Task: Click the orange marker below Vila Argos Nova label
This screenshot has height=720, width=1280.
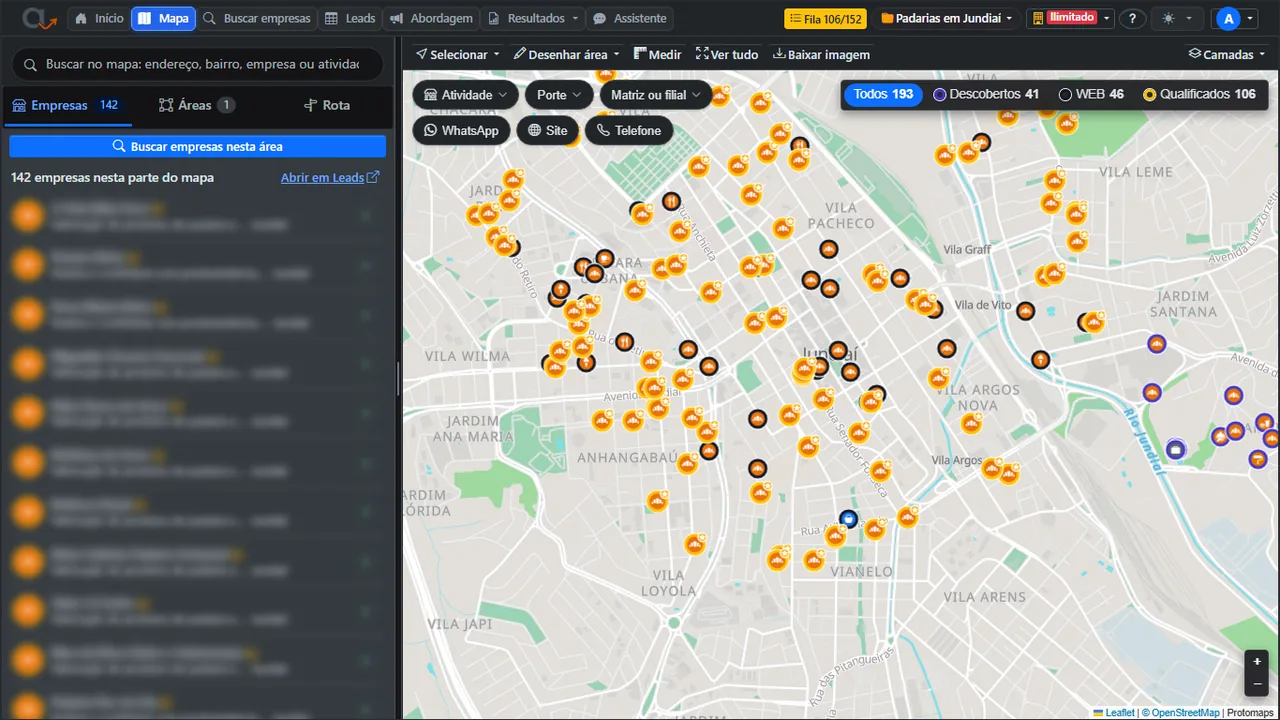Action: click(x=970, y=424)
